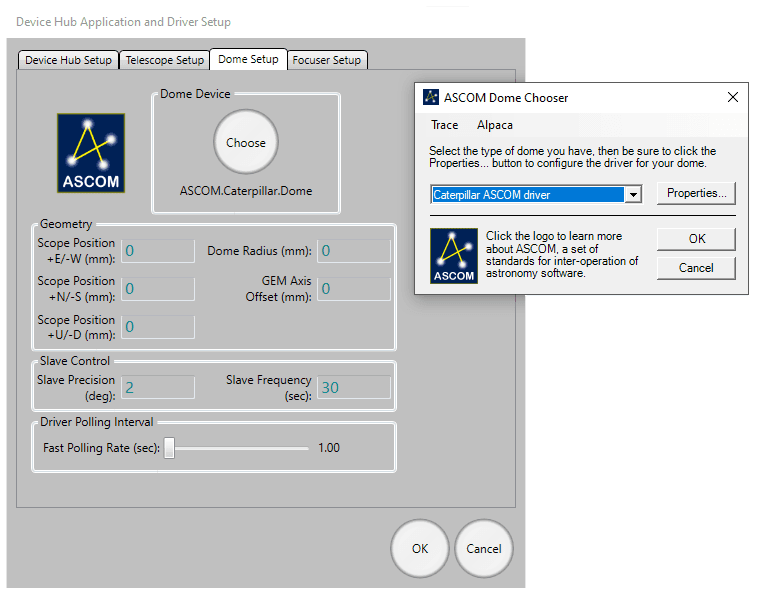Click the ASCOM Dome Chooser title bar icon

[x=431, y=98]
